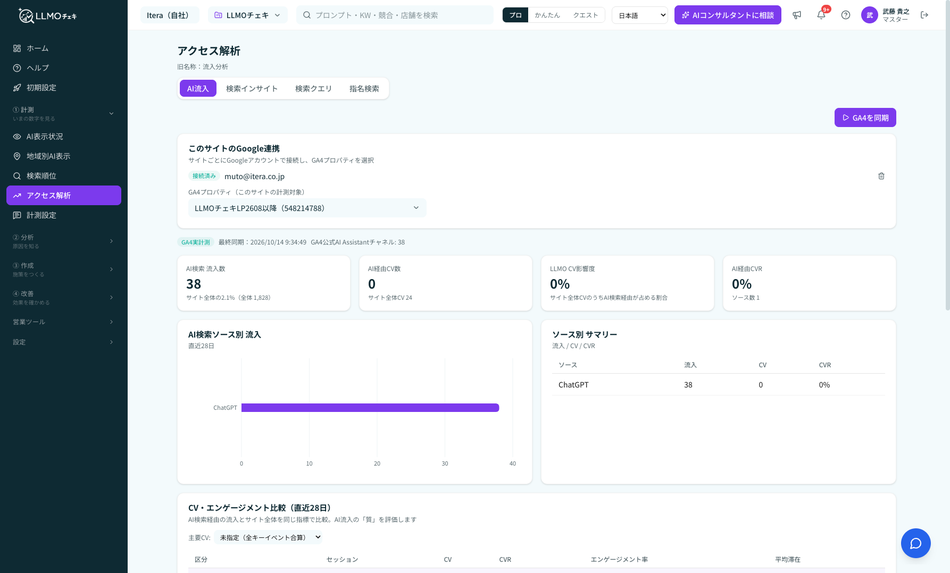Open 検索順位 in the sidebar

tap(64, 176)
